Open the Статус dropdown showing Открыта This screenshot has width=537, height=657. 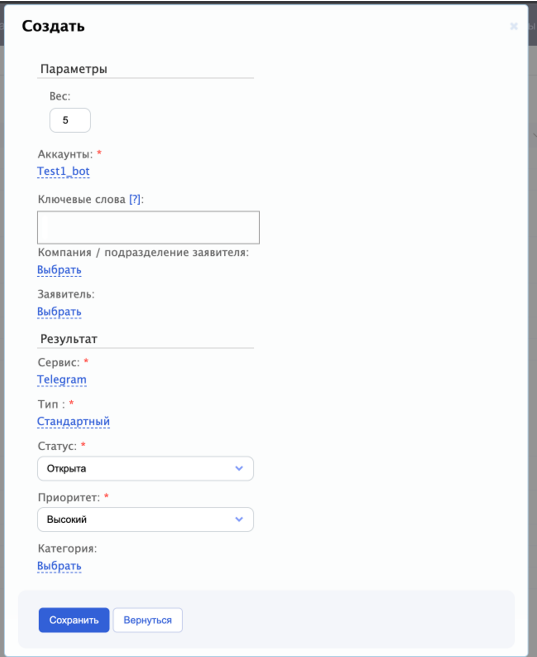coord(145,468)
